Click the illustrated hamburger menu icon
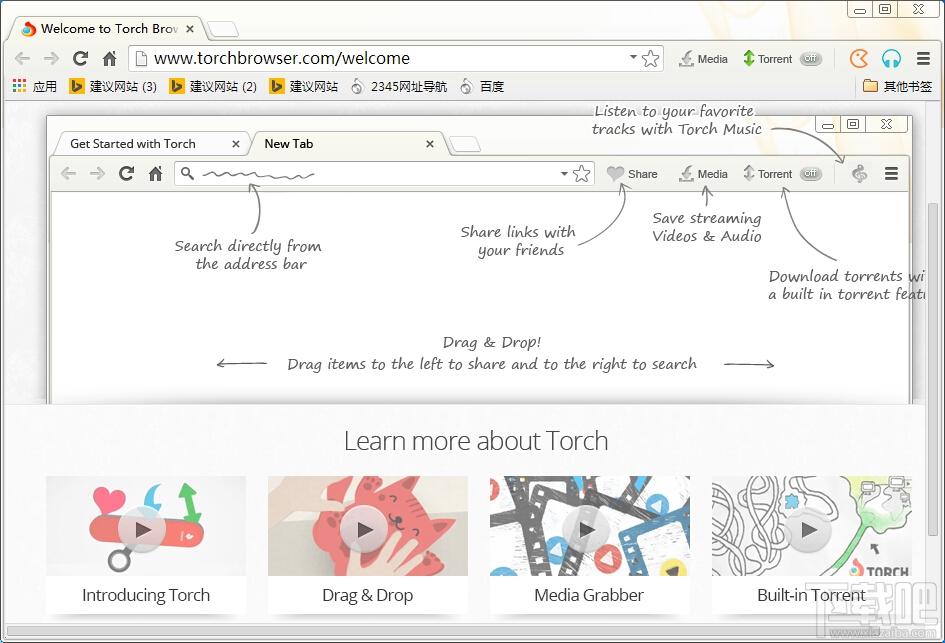 (x=891, y=174)
